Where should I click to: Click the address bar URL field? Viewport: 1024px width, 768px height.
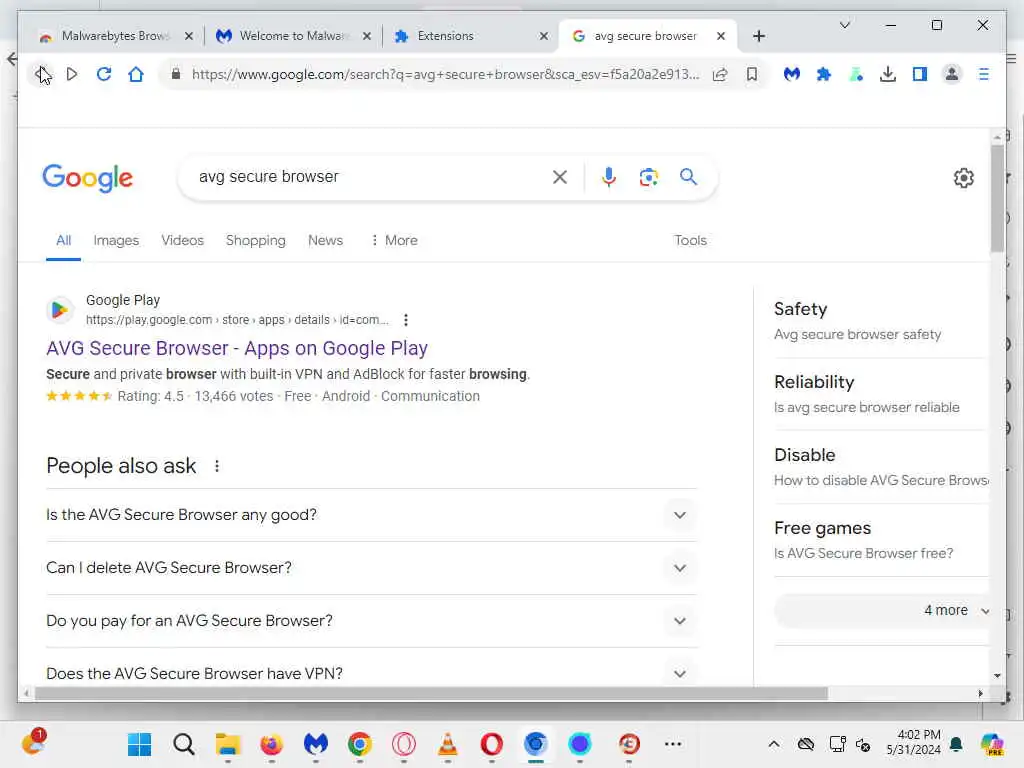pos(445,74)
